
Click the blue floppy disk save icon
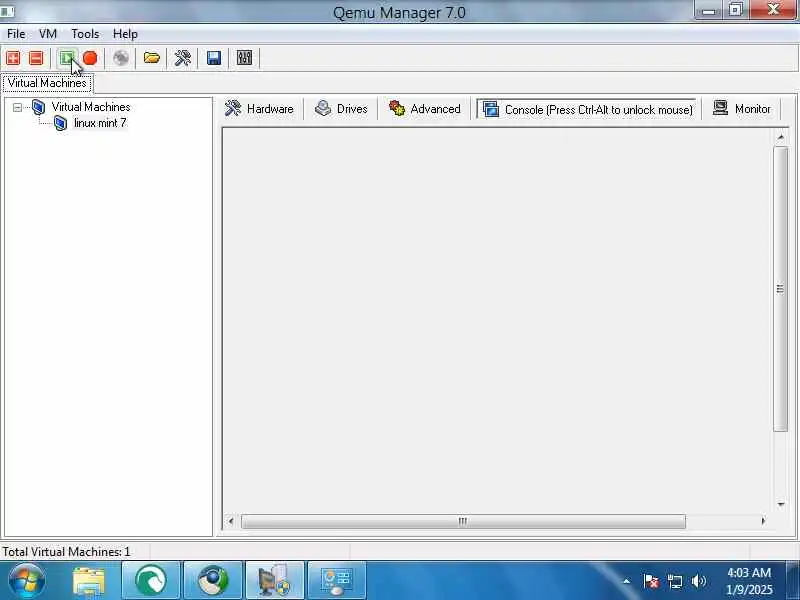[214, 58]
